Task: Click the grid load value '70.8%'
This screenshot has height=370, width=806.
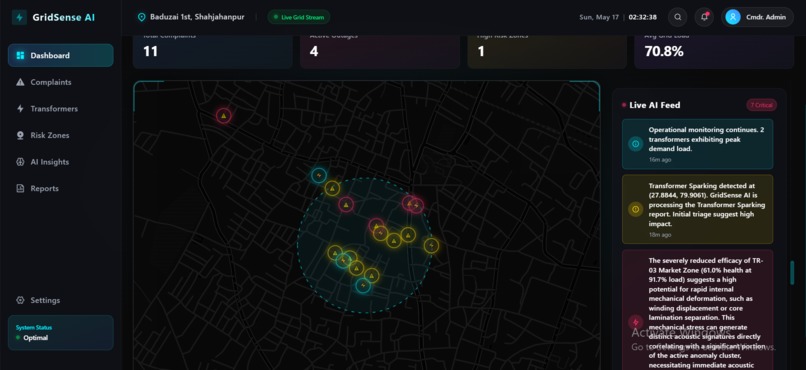Action: (x=664, y=51)
